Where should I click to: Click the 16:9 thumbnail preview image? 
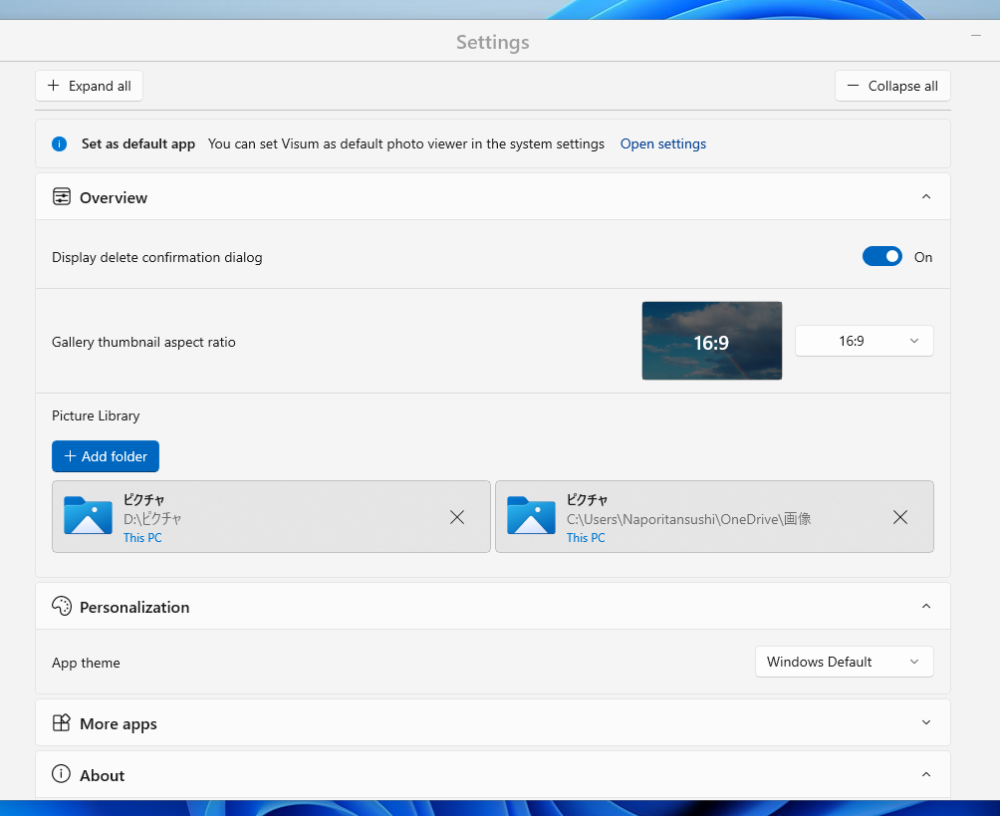(x=712, y=341)
